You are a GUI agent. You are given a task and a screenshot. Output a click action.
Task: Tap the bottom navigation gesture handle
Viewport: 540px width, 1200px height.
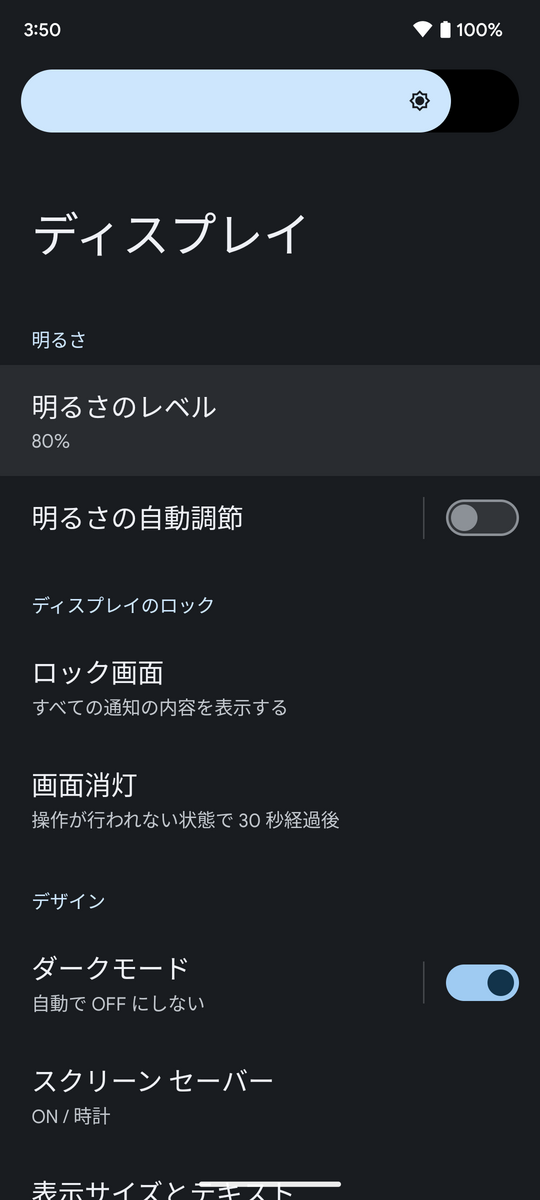(x=270, y=1185)
